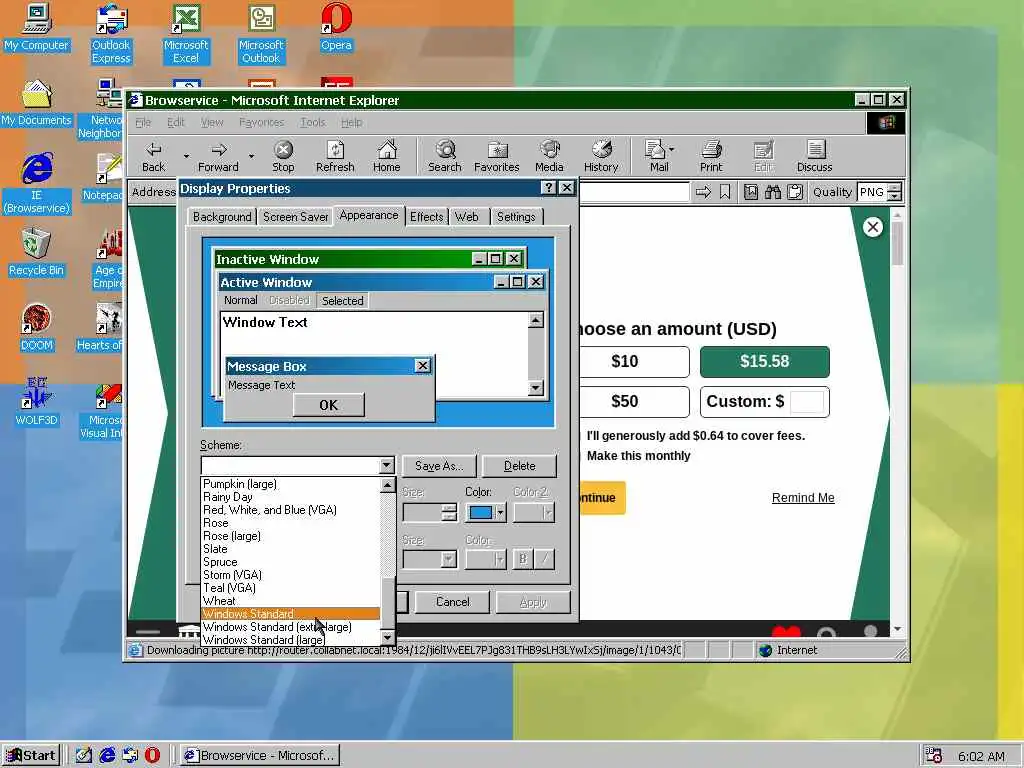Click the Remind Me link
Image resolution: width=1024 pixels, height=768 pixels.
[x=803, y=498]
